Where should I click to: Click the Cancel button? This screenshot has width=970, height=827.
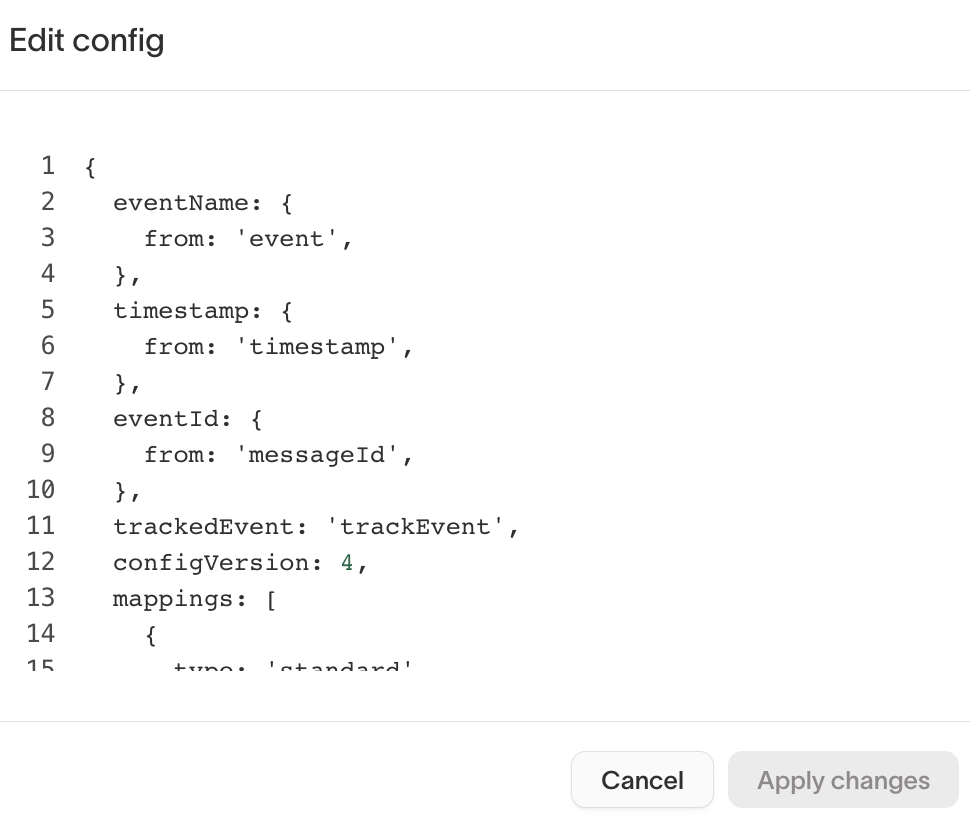coord(642,780)
